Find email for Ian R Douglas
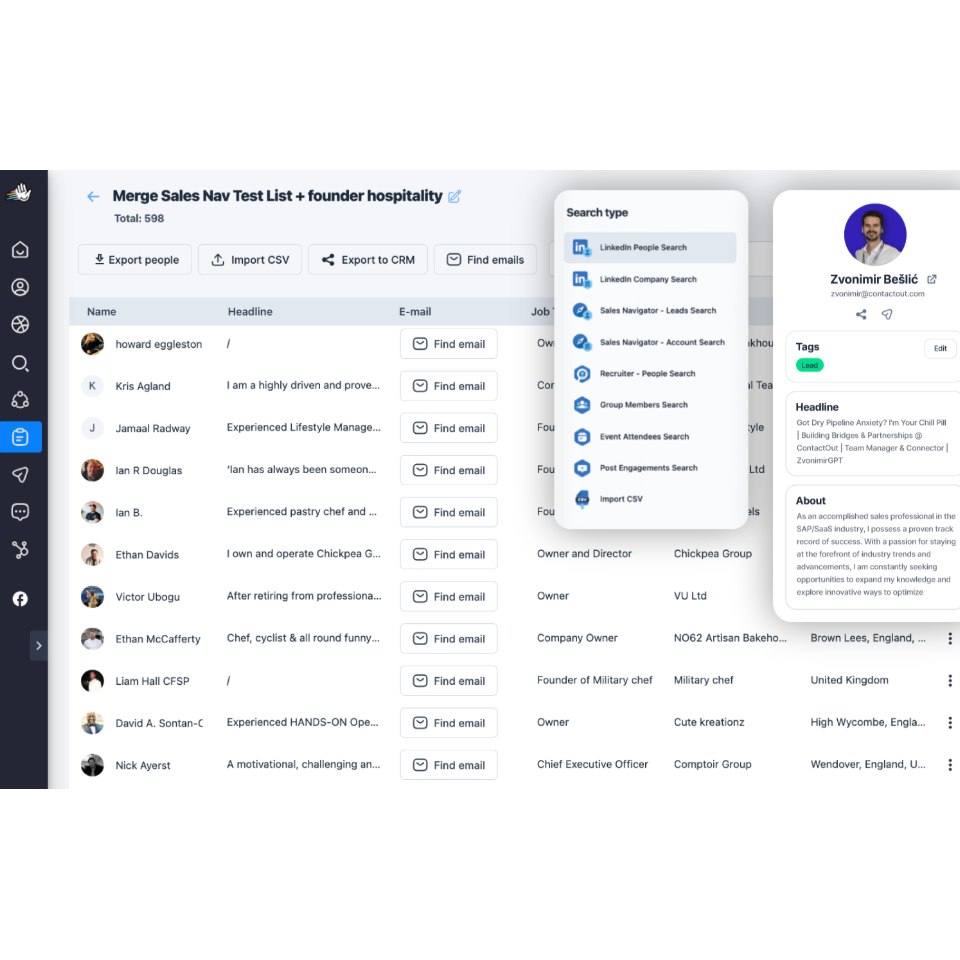 [449, 470]
